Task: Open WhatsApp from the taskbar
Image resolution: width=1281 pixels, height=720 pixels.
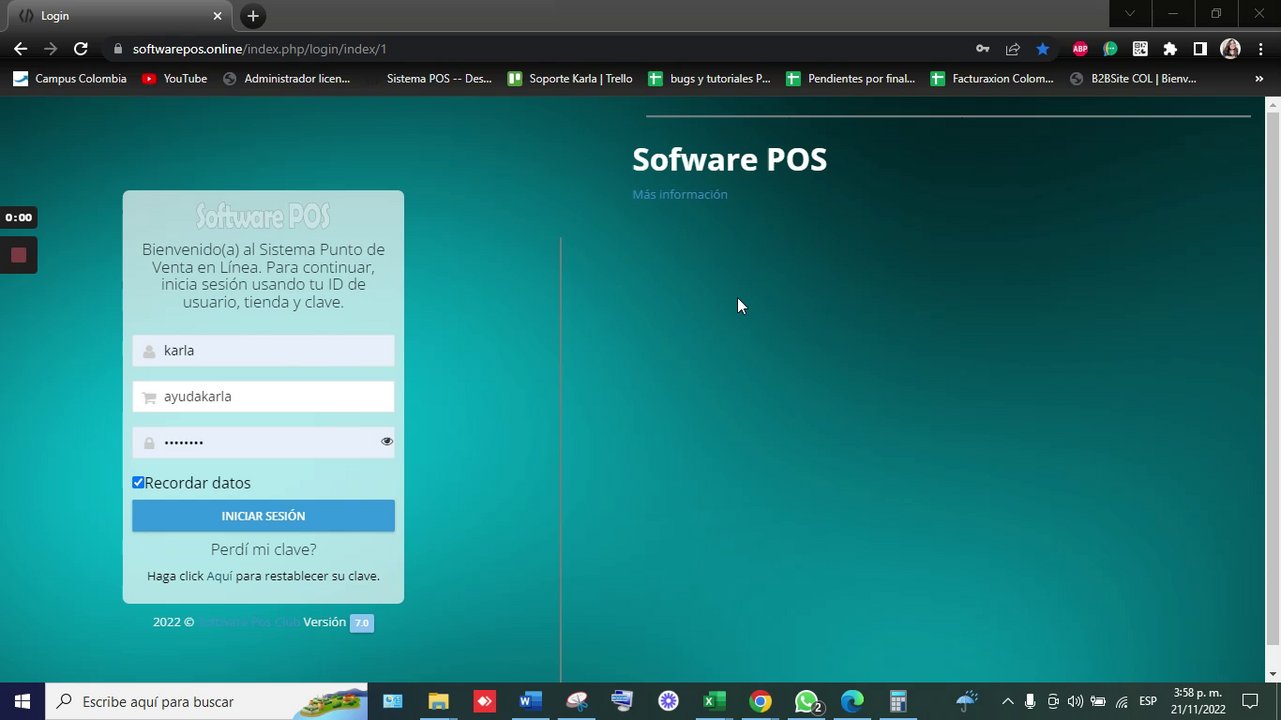Action: [807, 701]
